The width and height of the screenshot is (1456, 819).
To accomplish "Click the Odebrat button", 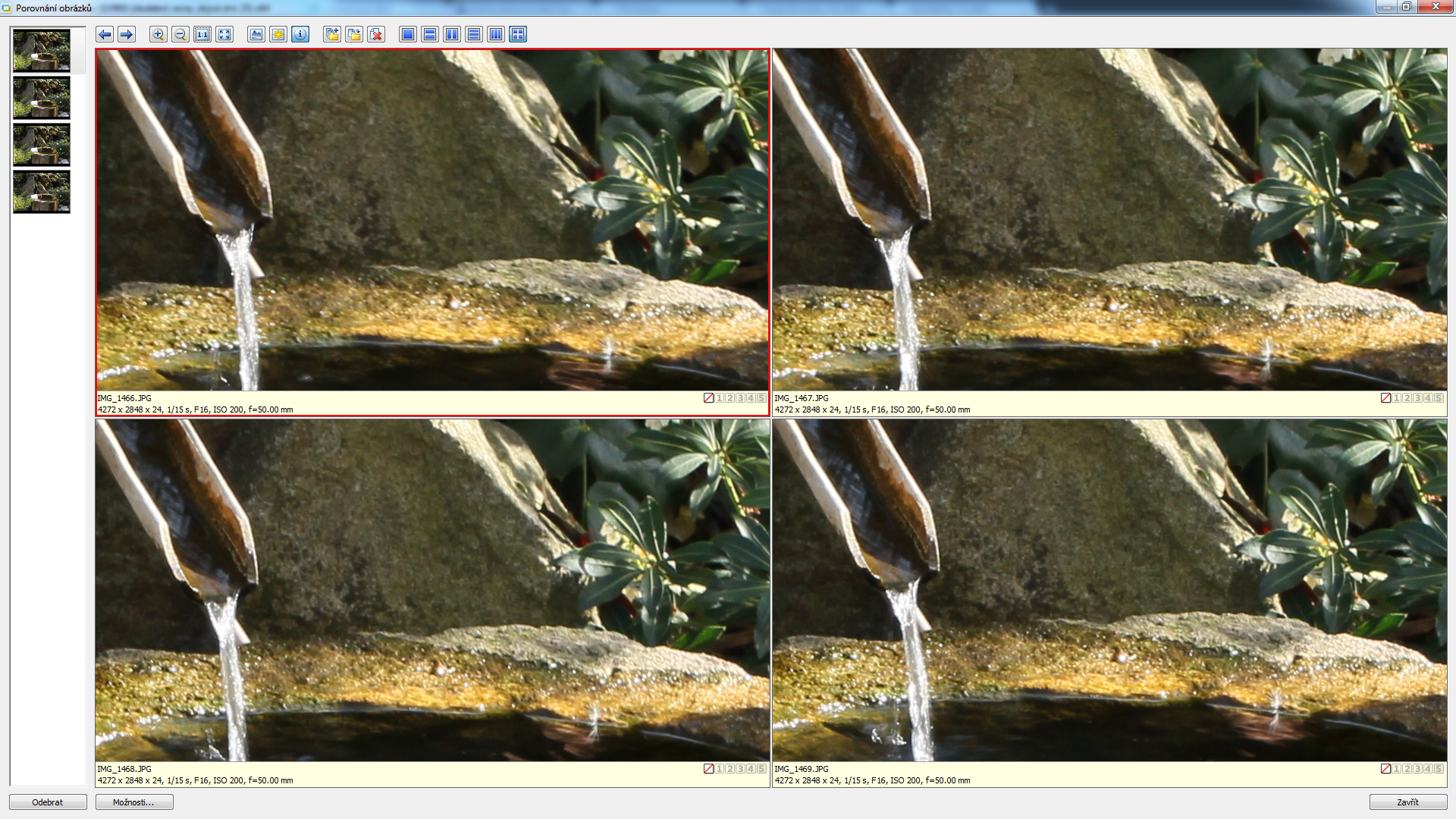I will pos(48,802).
